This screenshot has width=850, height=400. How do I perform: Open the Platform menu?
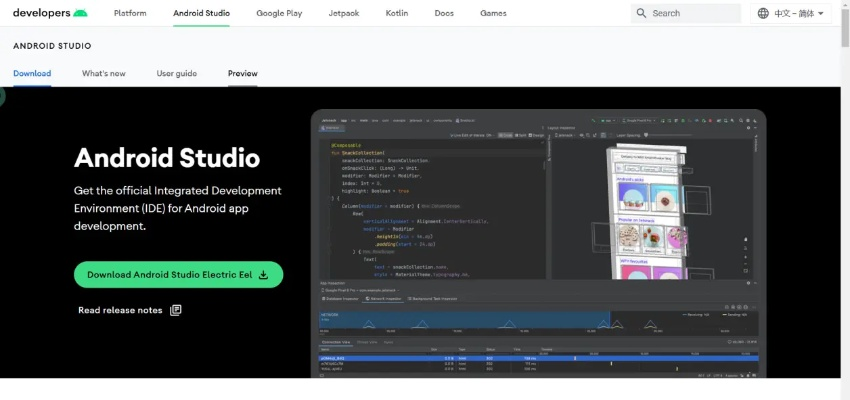(130, 13)
